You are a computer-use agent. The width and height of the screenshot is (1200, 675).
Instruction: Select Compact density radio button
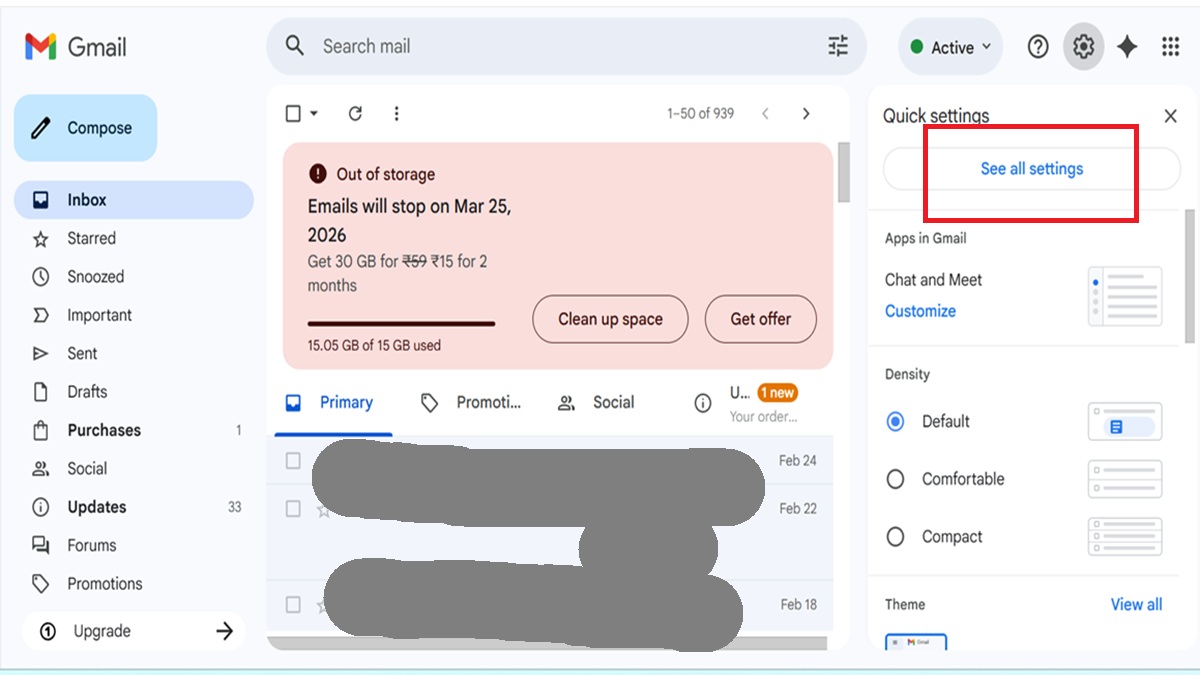click(x=896, y=537)
